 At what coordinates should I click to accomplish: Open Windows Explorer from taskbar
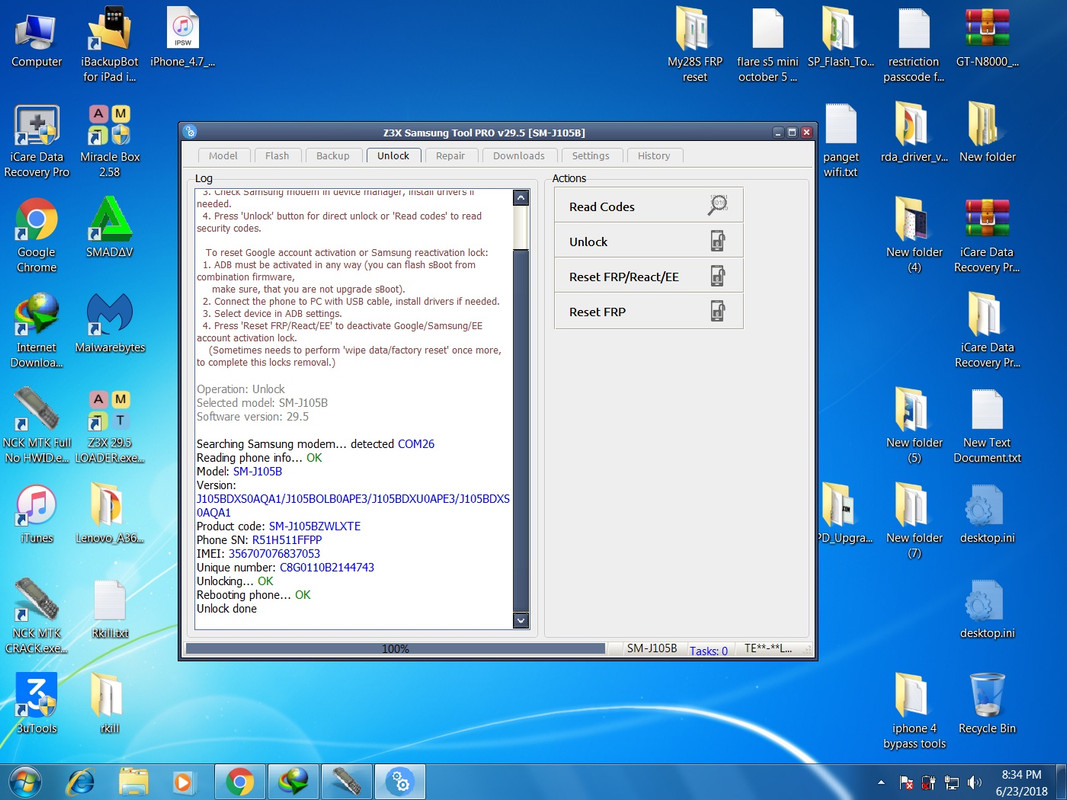coord(133,782)
